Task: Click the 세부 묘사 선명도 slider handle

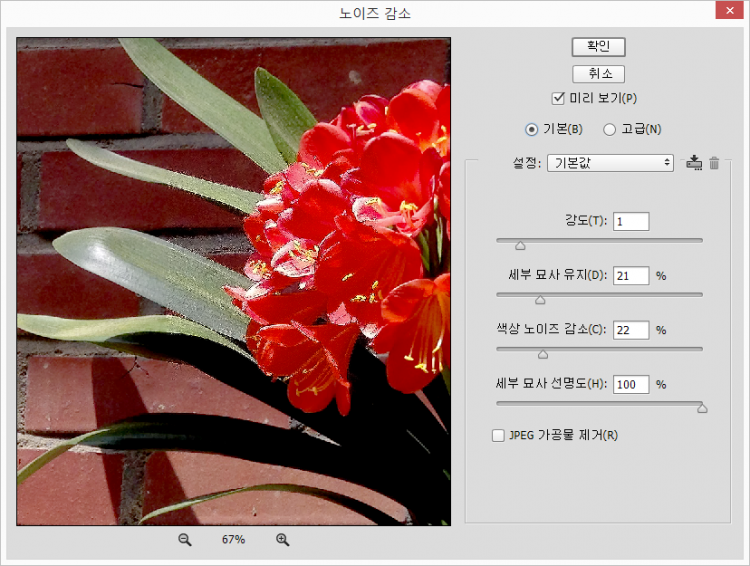Action: tap(702, 407)
